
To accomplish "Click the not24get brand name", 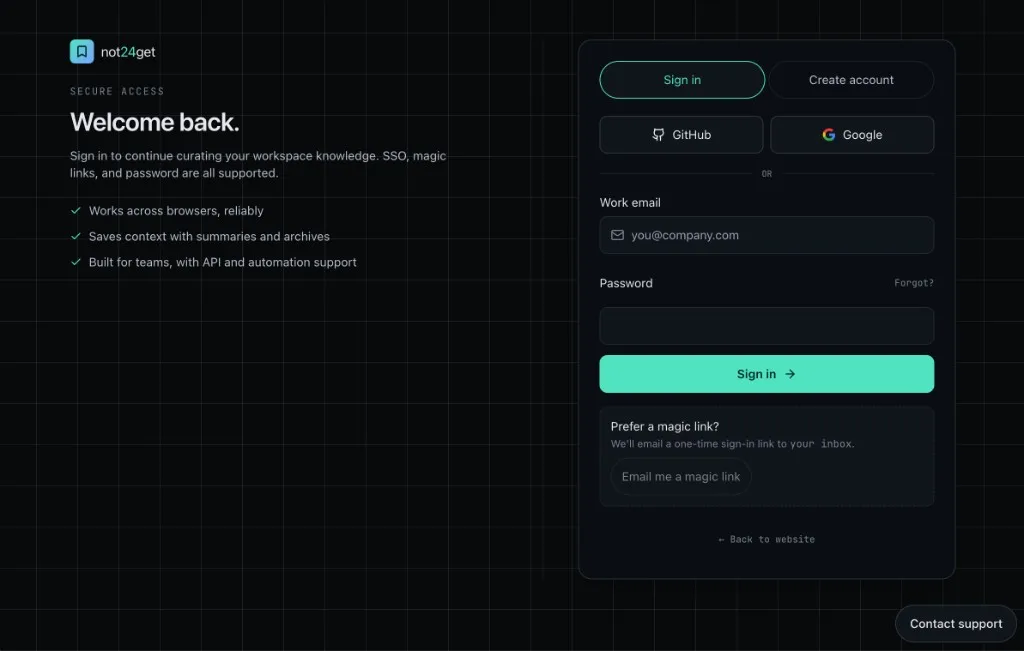I will click(x=128, y=52).
